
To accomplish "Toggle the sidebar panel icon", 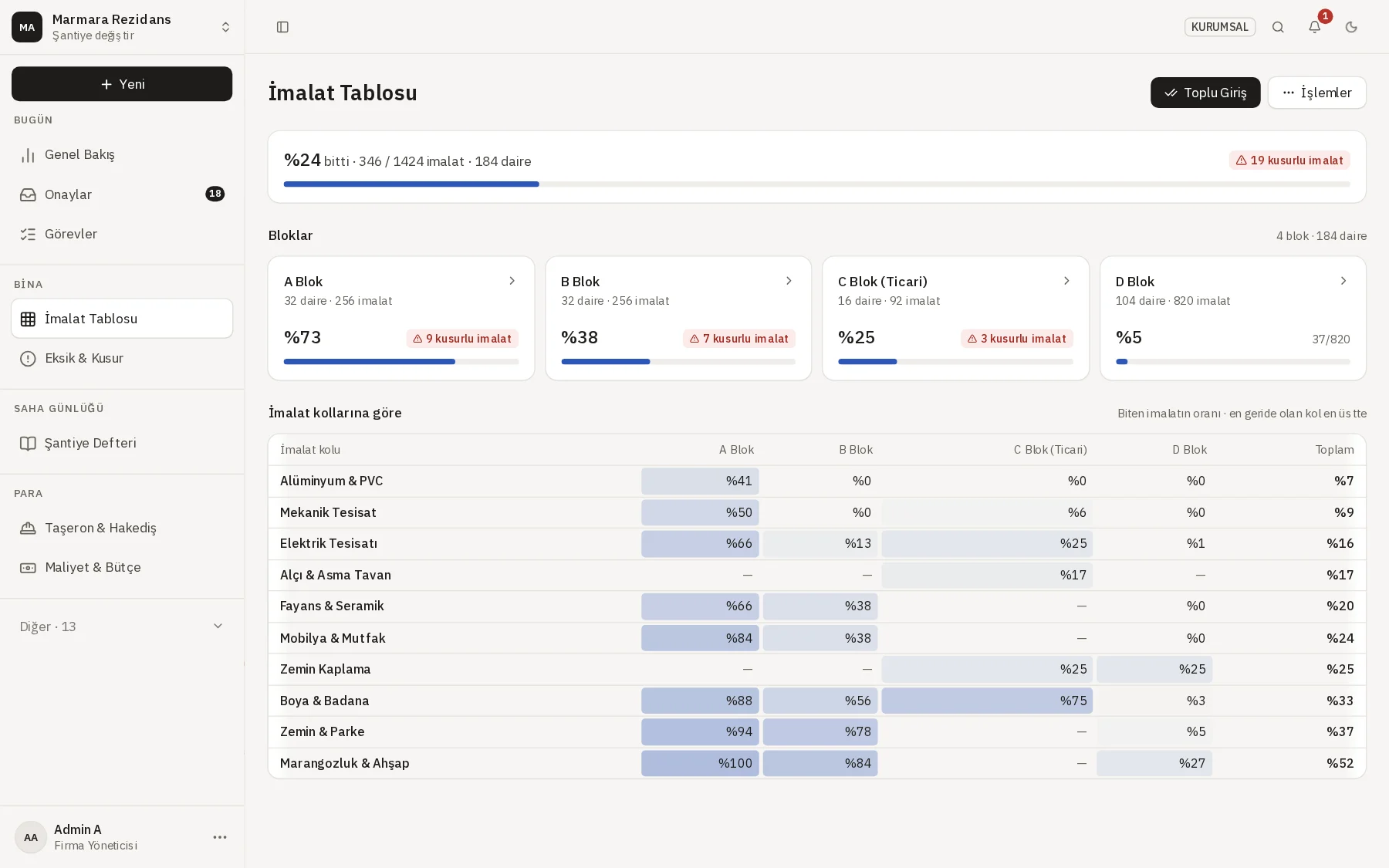I will [282, 27].
